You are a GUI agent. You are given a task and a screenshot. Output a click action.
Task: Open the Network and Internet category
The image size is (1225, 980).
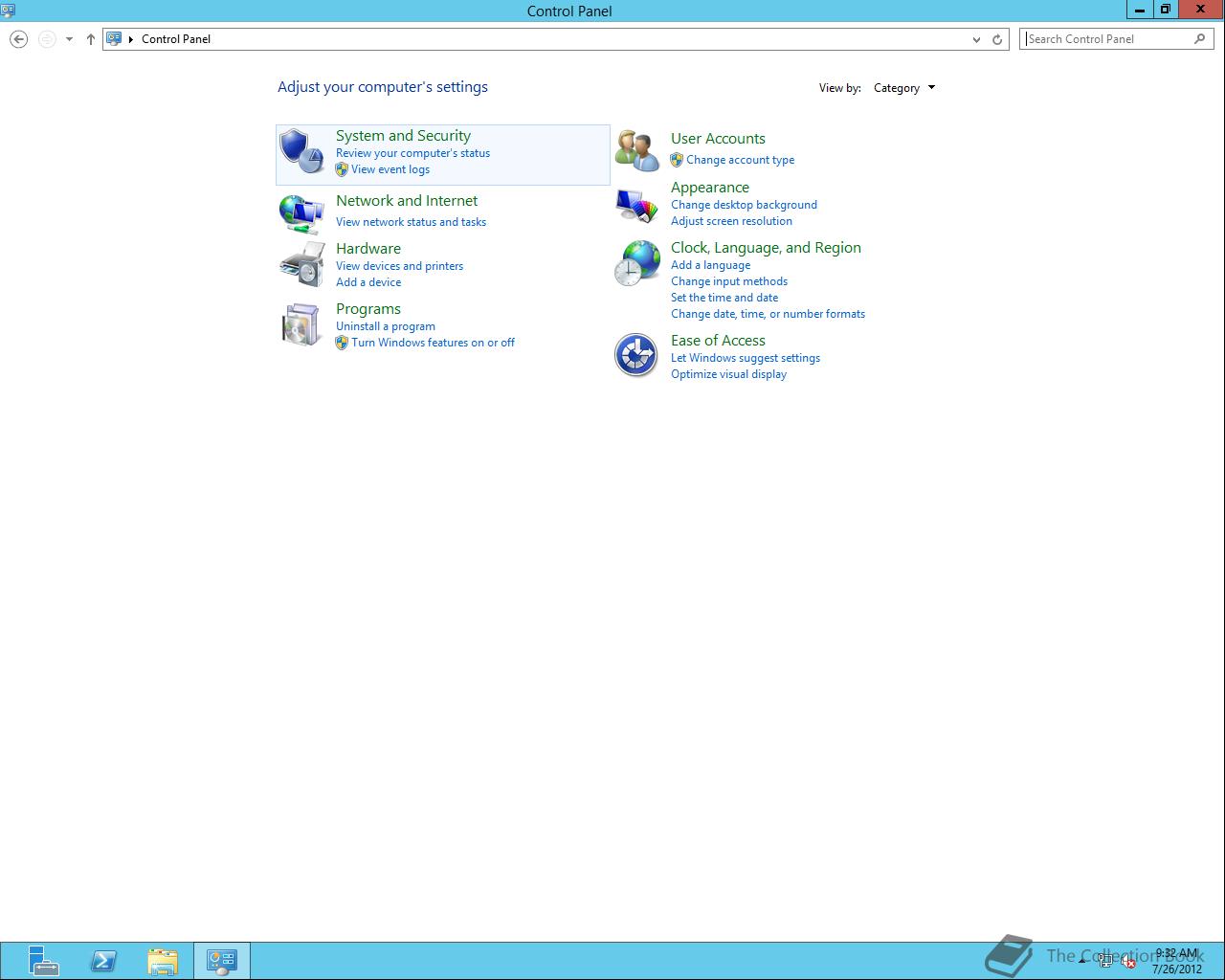pos(407,201)
